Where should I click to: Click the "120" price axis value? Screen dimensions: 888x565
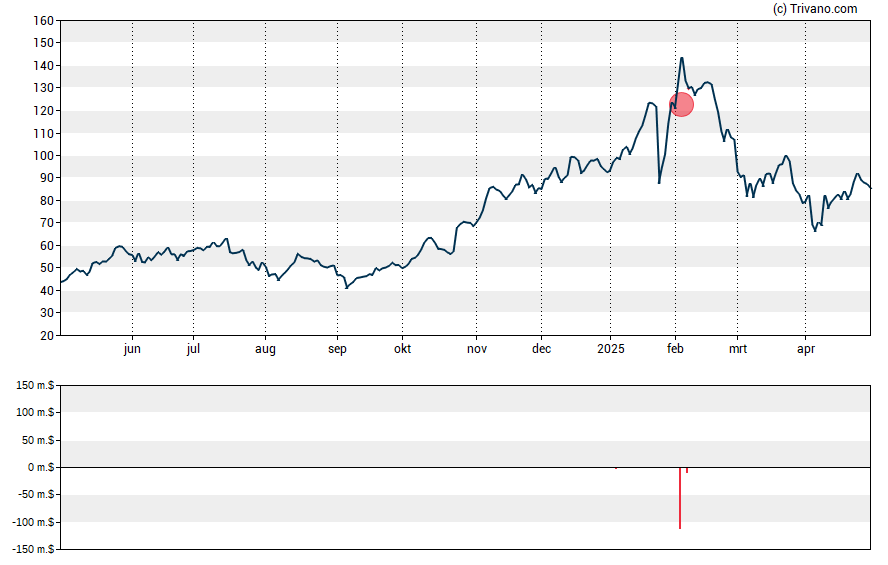44,111
